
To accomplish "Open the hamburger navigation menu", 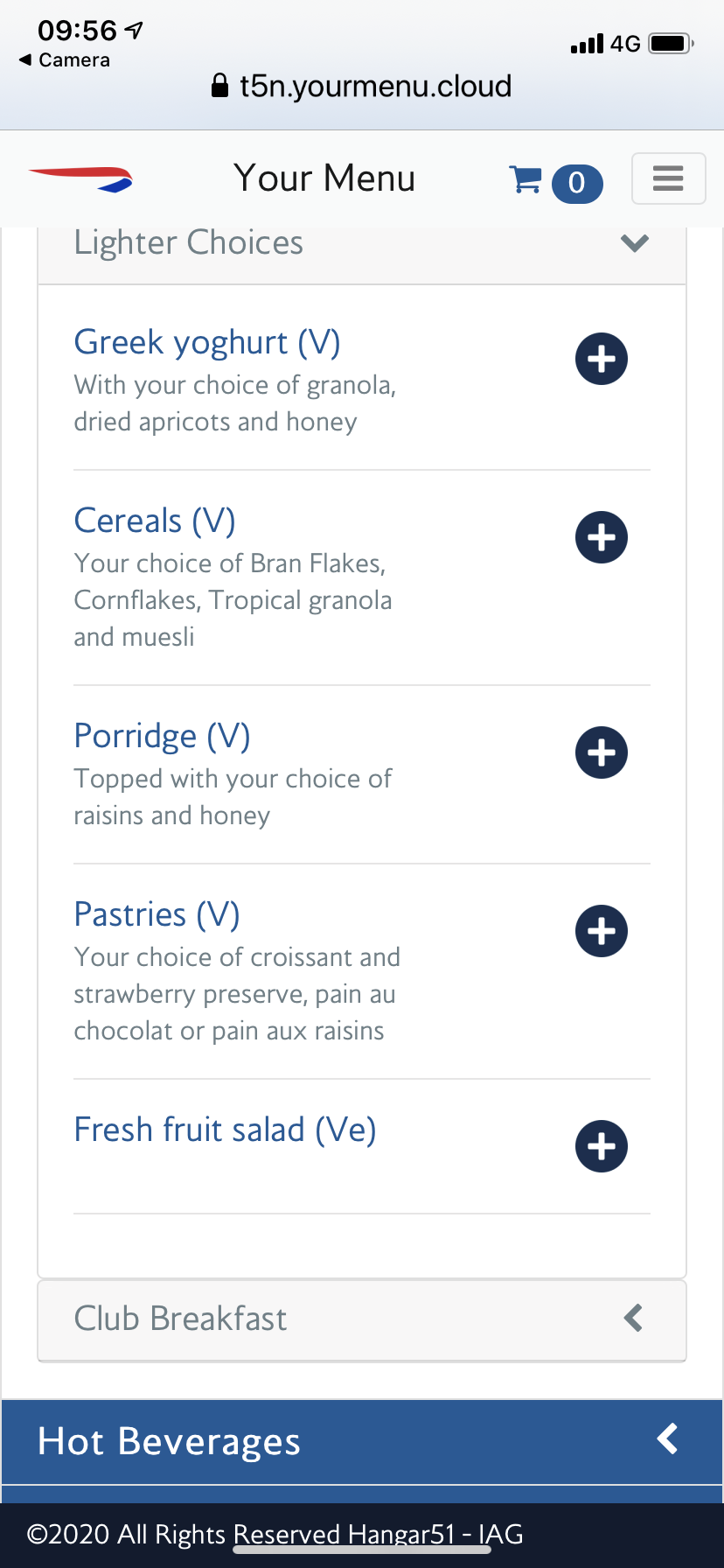I will pos(668,178).
